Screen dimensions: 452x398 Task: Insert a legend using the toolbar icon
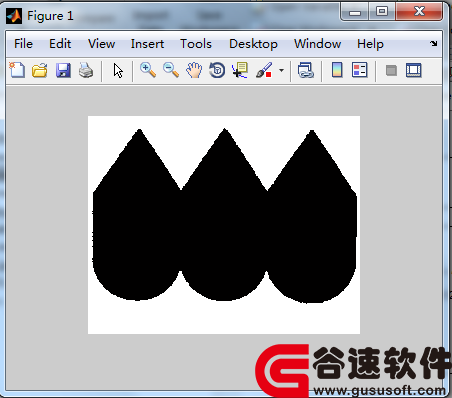359,70
